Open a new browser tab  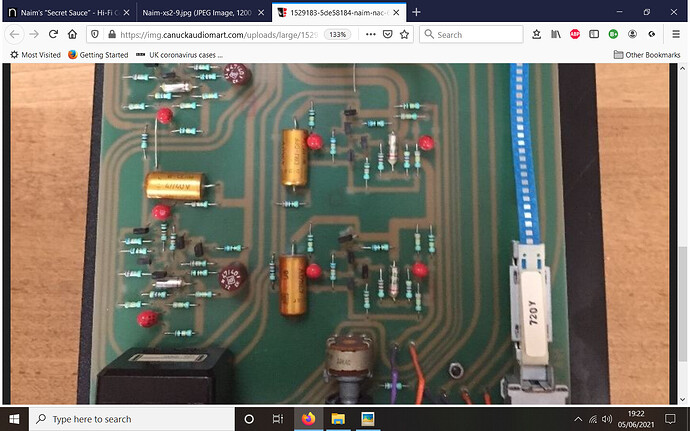pos(416,12)
